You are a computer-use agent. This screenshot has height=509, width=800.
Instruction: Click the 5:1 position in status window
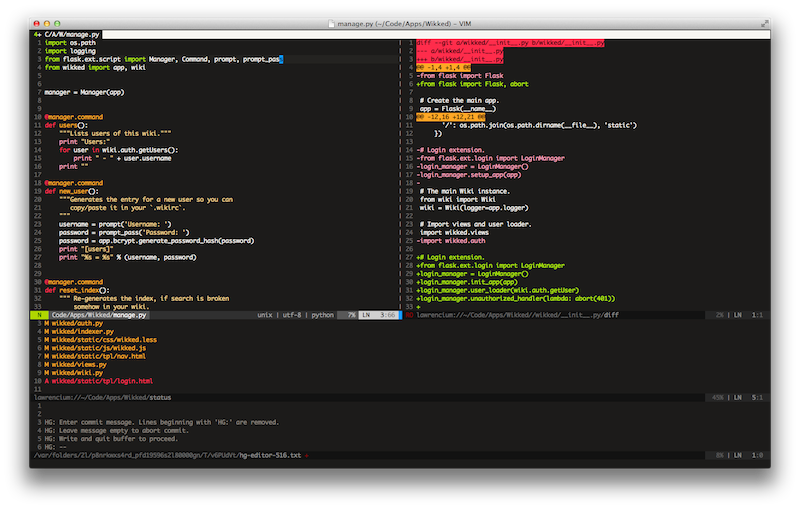757,397
